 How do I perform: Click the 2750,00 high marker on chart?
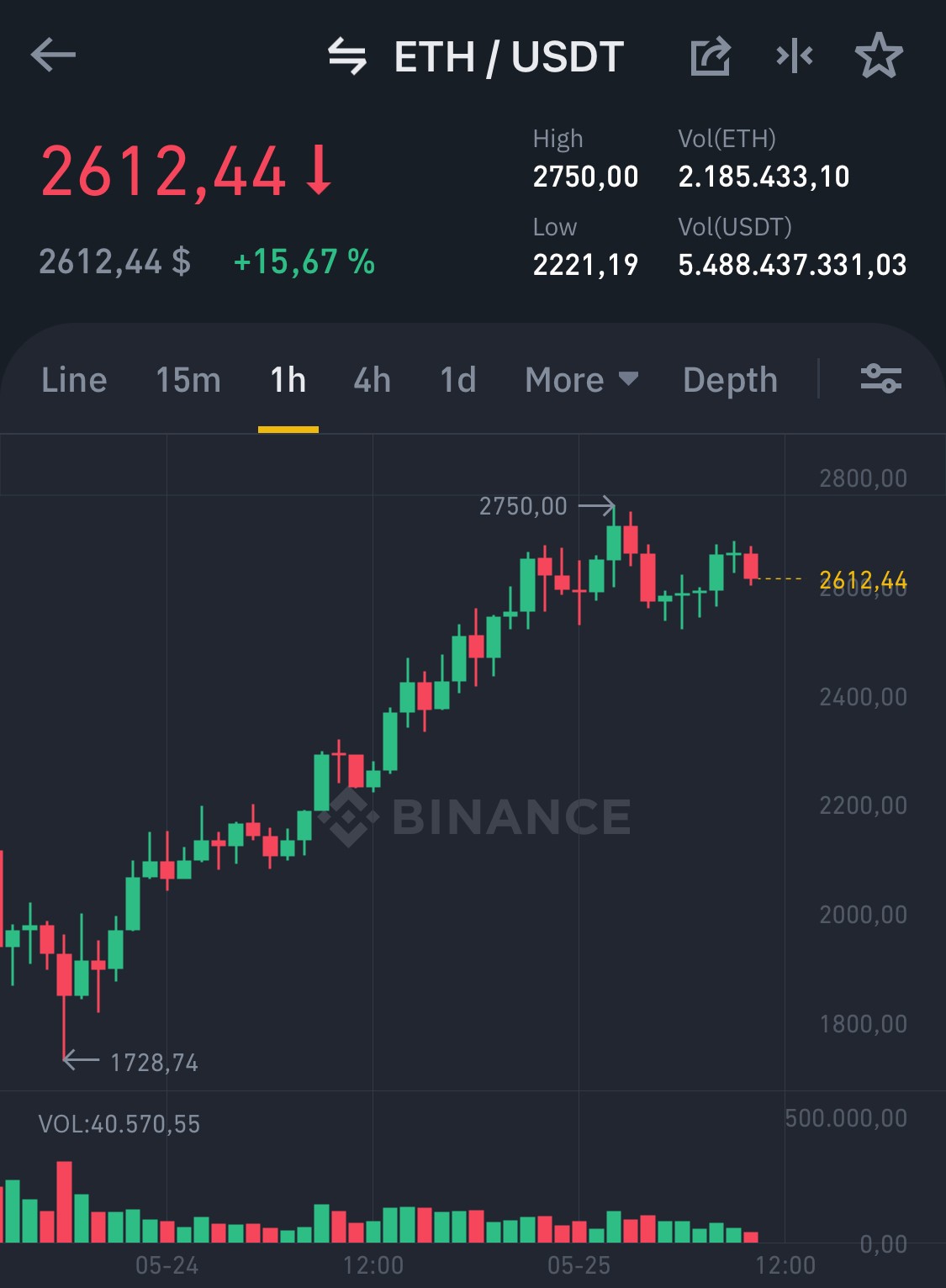tap(523, 506)
